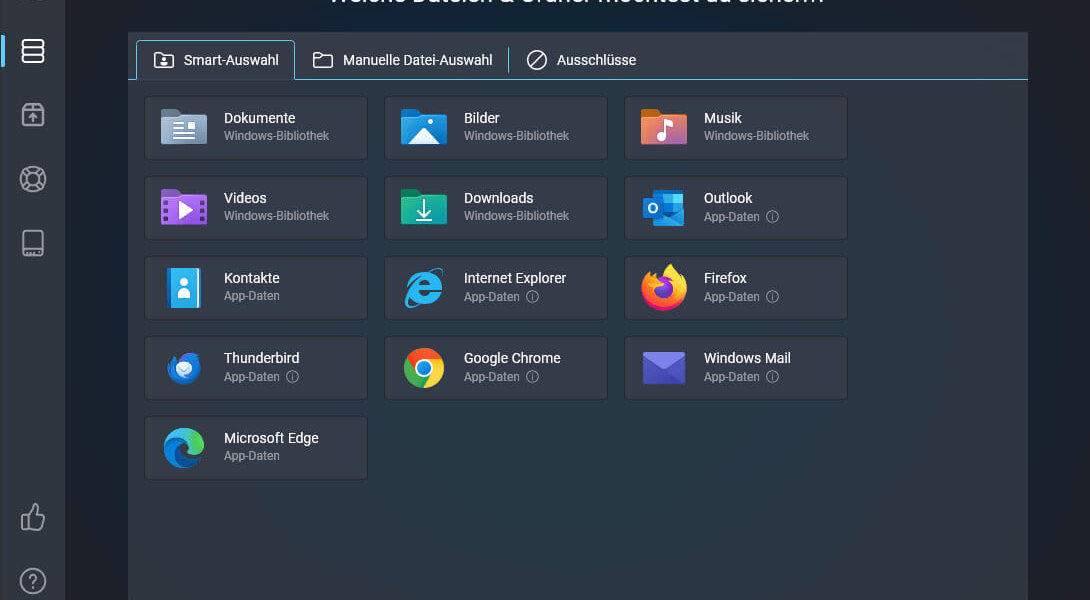Select Dokumente for backup
1090x600 pixels.
pyautogui.click(x=256, y=127)
